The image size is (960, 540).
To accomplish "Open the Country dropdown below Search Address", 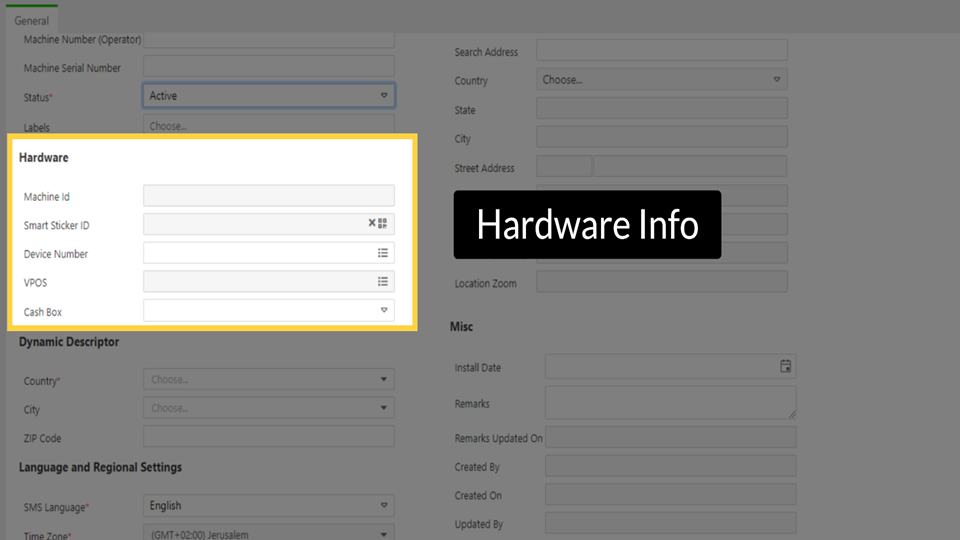I will pyautogui.click(x=777, y=80).
